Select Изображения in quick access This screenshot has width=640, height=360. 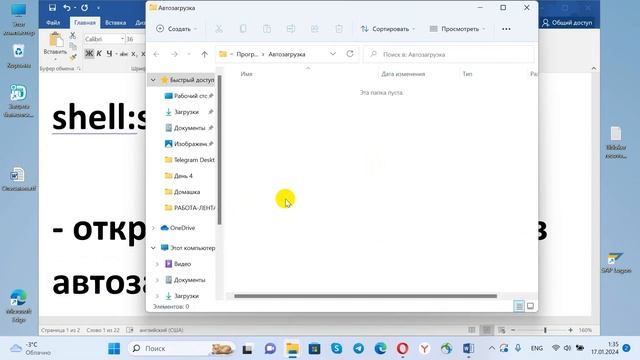tap(189, 144)
